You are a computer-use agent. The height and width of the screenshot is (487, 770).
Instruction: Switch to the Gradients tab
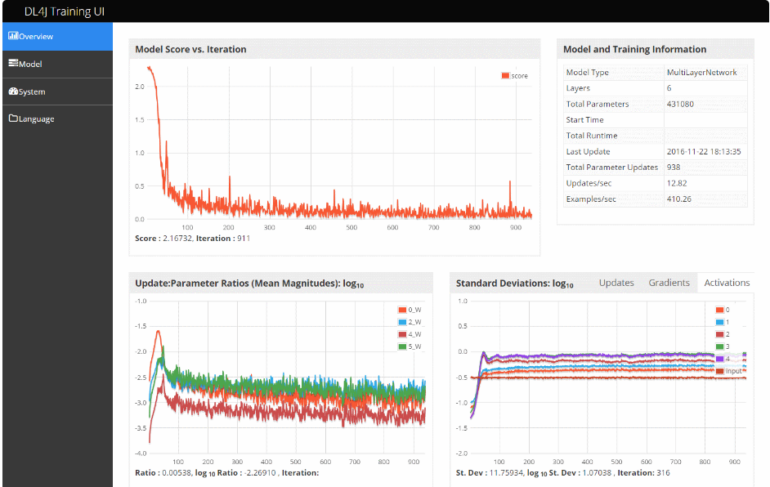(669, 283)
